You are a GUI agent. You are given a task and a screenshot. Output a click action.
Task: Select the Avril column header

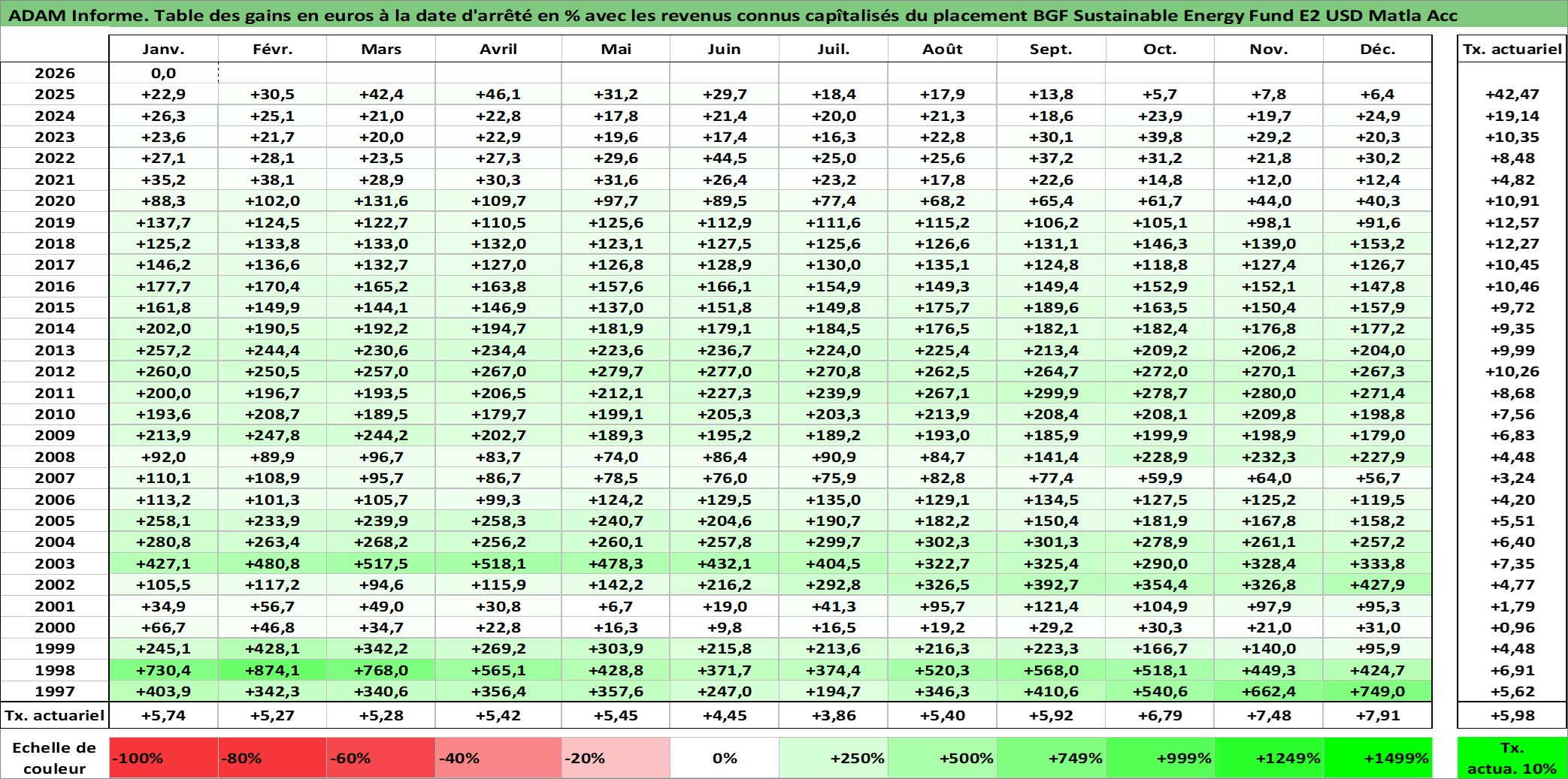[x=498, y=49]
